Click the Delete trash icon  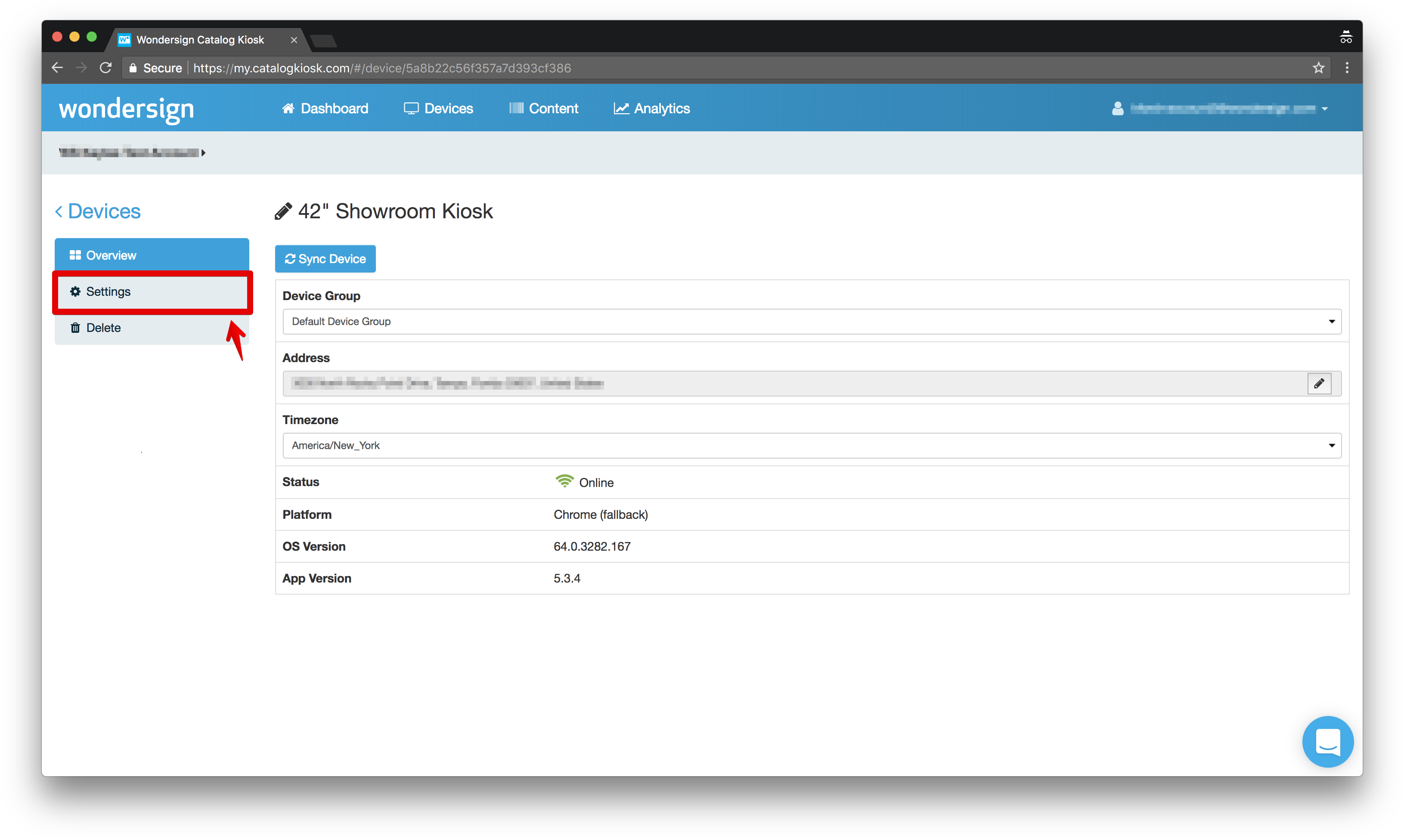coord(75,328)
